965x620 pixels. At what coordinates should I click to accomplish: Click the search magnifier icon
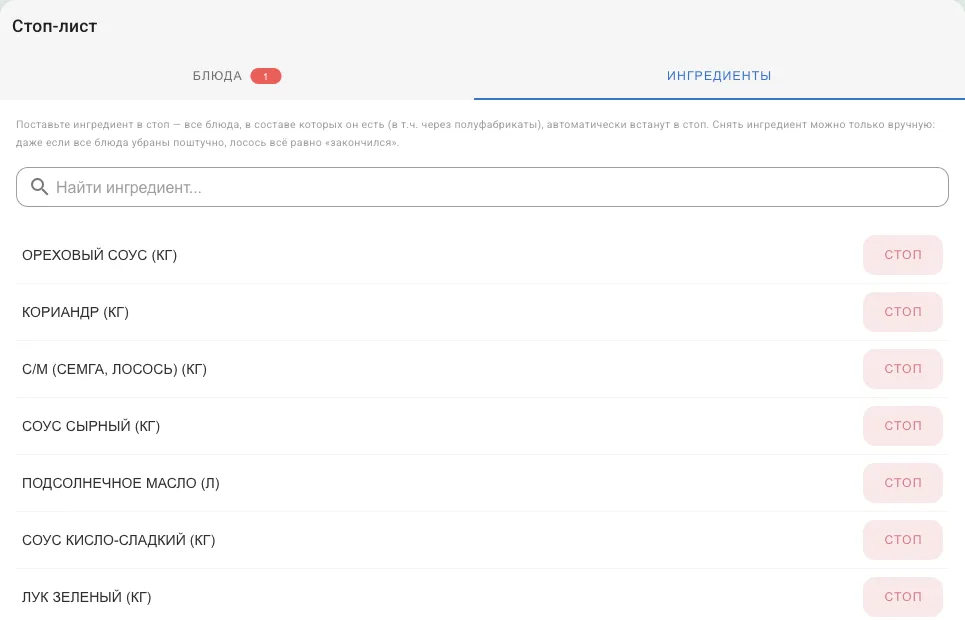pos(39,187)
